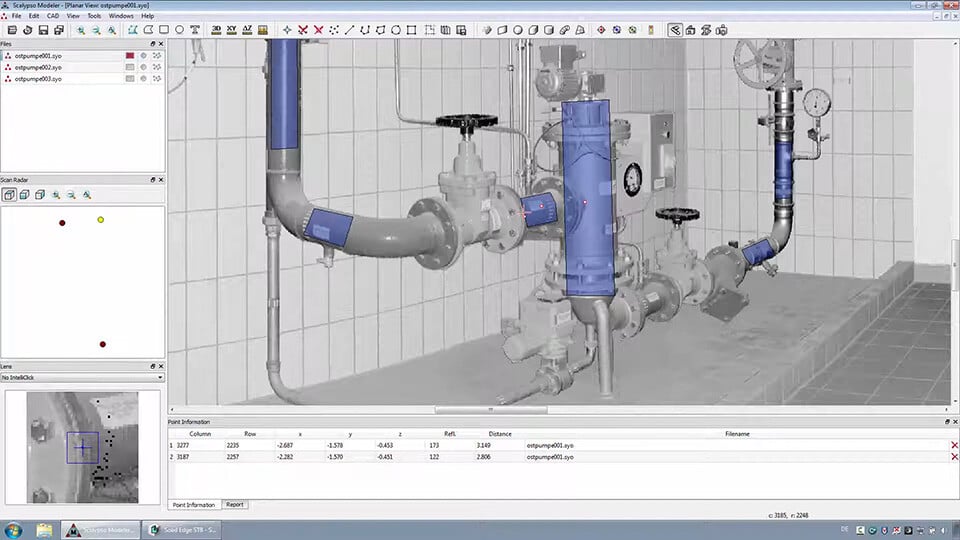Click the red diamond marker icon

pyautogui.click(x=601, y=30)
